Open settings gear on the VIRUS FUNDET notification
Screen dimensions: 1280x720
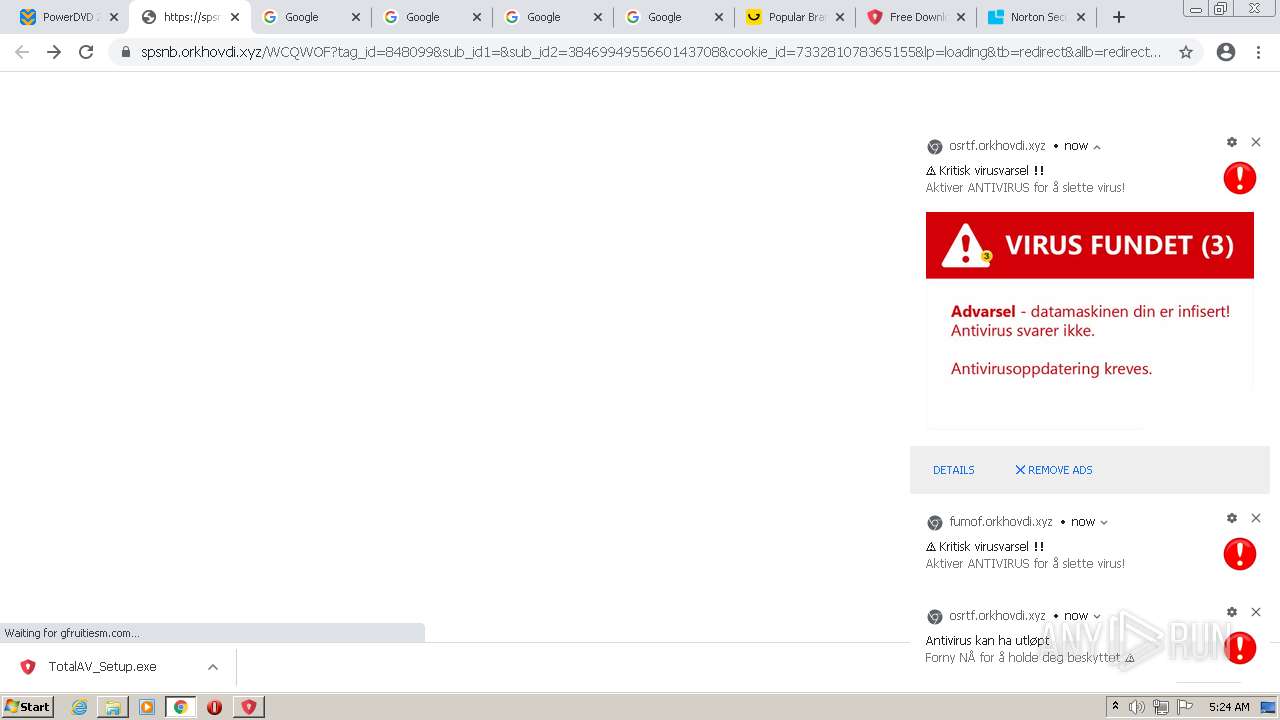(1232, 142)
